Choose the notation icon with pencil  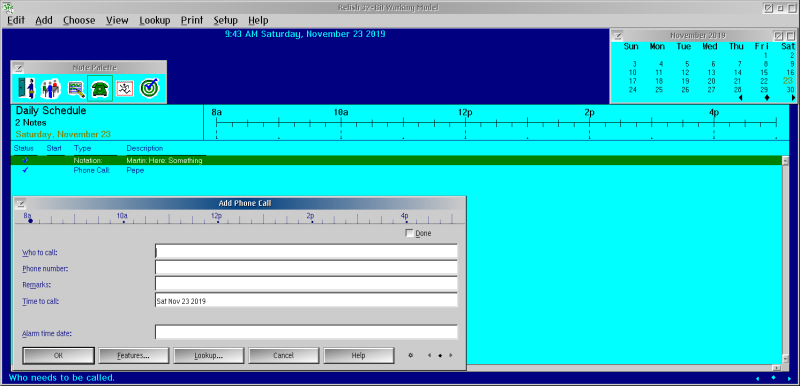[76, 88]
